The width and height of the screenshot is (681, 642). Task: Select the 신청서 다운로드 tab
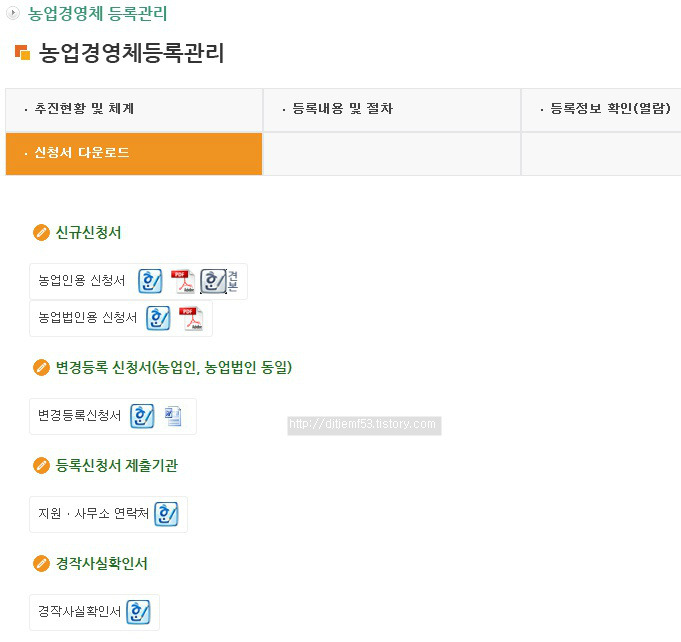click(134, 154)
